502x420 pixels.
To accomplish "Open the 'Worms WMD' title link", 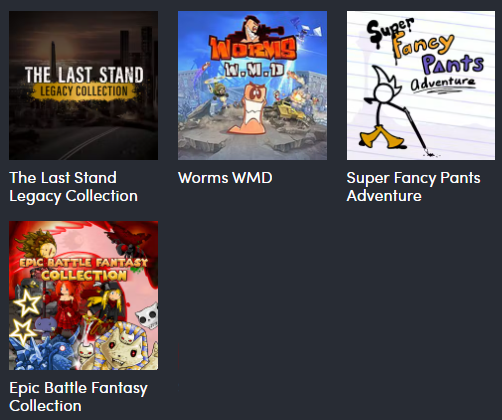I will pyautogui.click(x=225, y=178).
